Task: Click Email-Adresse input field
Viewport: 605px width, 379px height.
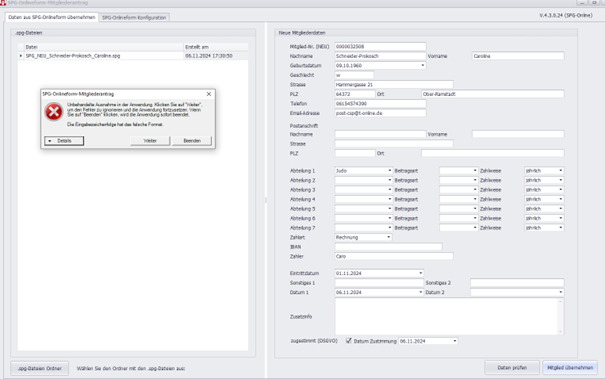Action: click(x=380, y=113)
